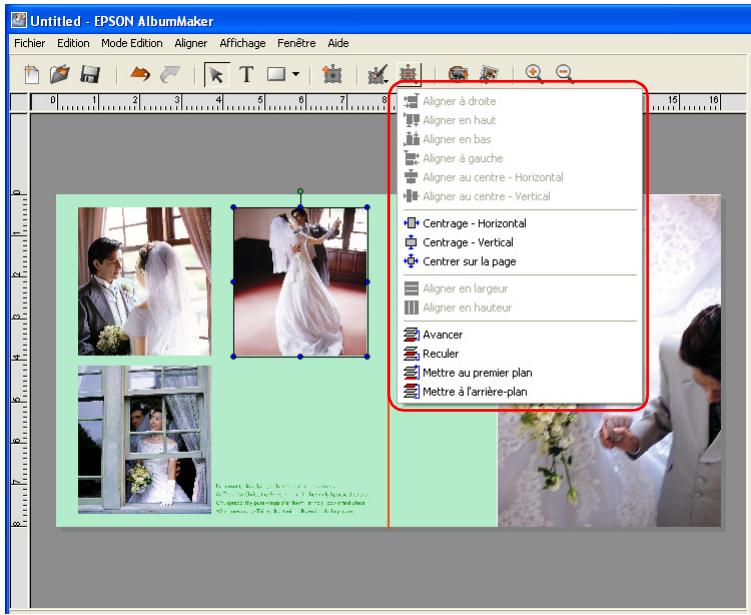
Task: Choose Centrage - Horizontal from the popup
Action: tap(520, 223)
